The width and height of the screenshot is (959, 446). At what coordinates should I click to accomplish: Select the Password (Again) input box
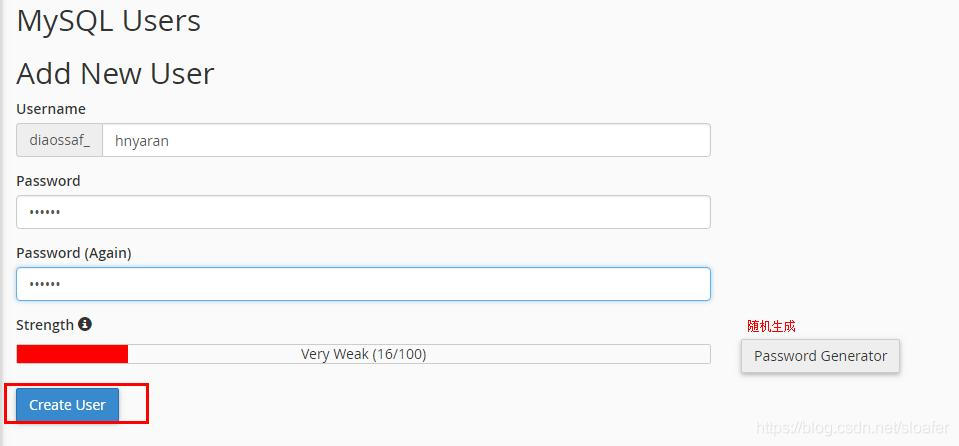[363, 284]
